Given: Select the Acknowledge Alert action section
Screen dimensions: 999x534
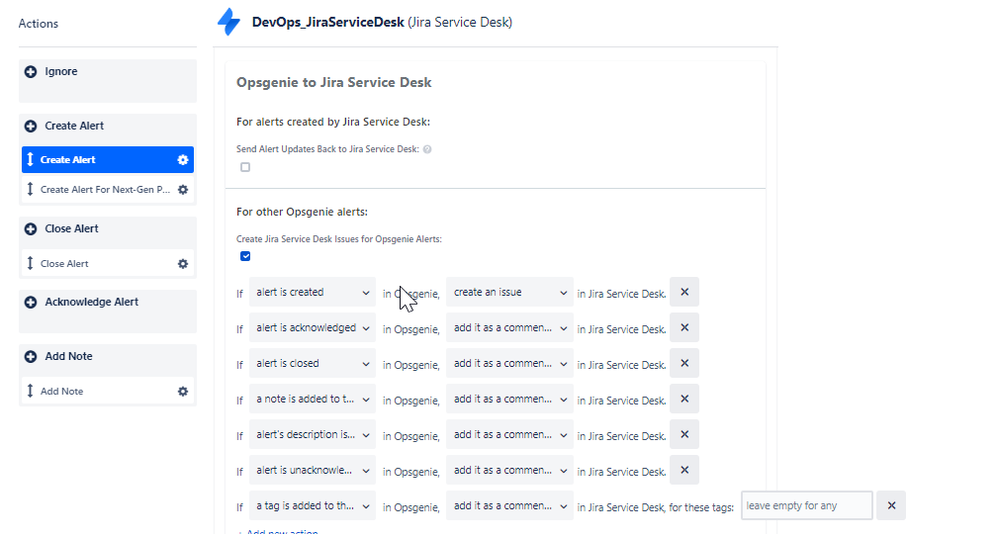Looking at the screenshot, I should [x=108, y=311].
